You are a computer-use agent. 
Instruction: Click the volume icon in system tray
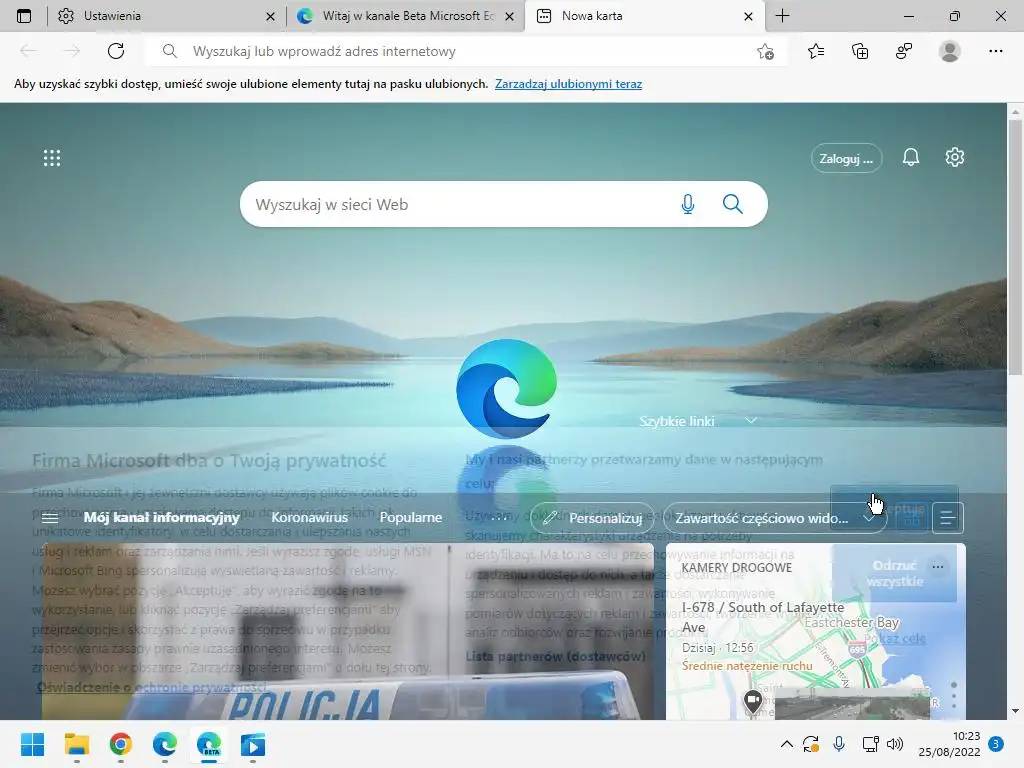click(895, 744)
